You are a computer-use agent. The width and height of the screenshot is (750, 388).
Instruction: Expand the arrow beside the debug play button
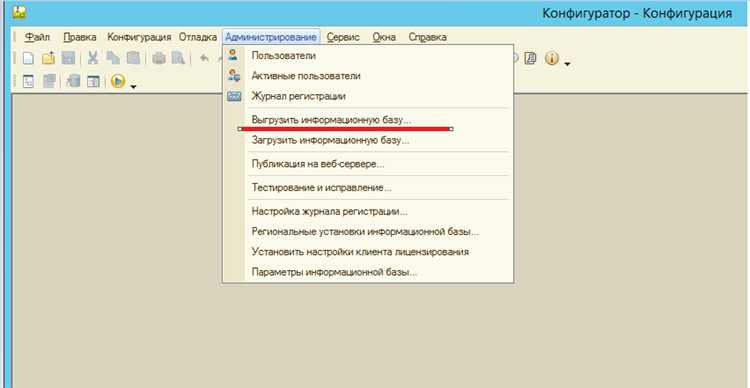pos(133,86)
